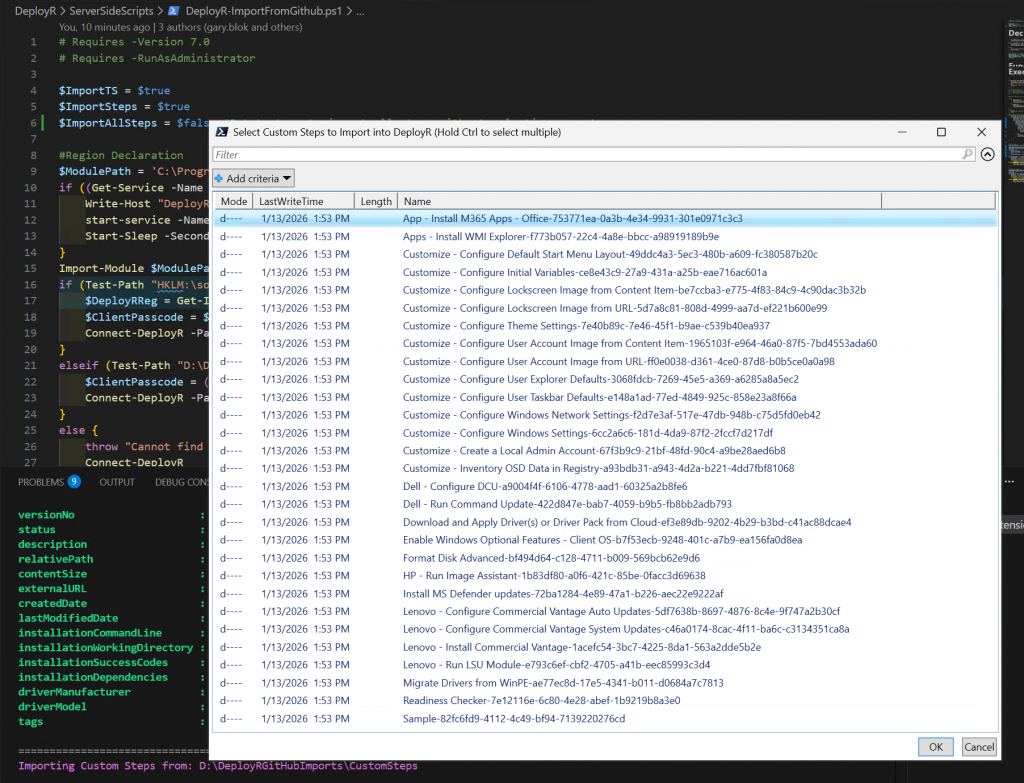Image resolution: width=1024 pixels, height=783 pixels.
Task: Close the Select Custom Steps dialog
Action: (981, 132)
